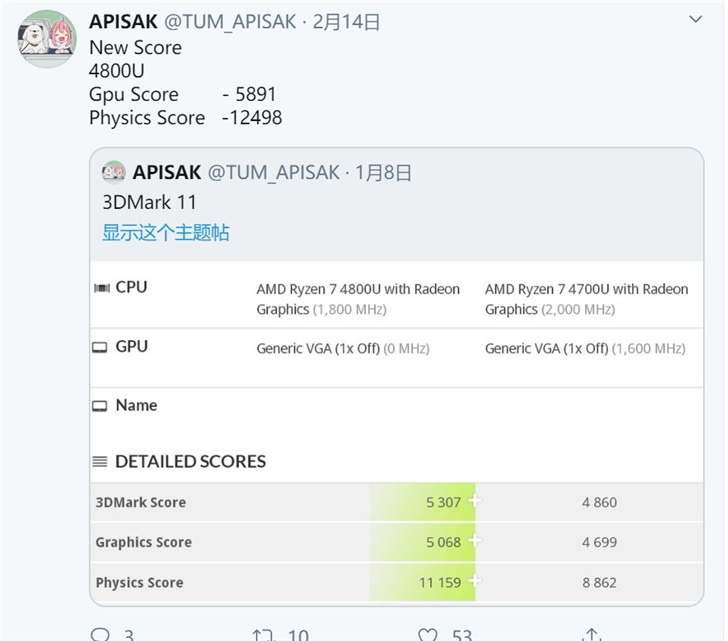This screenshot has width=728, height=641.
Task: Click the 显示这个主题帖 thread link
Action: [166, 232]
